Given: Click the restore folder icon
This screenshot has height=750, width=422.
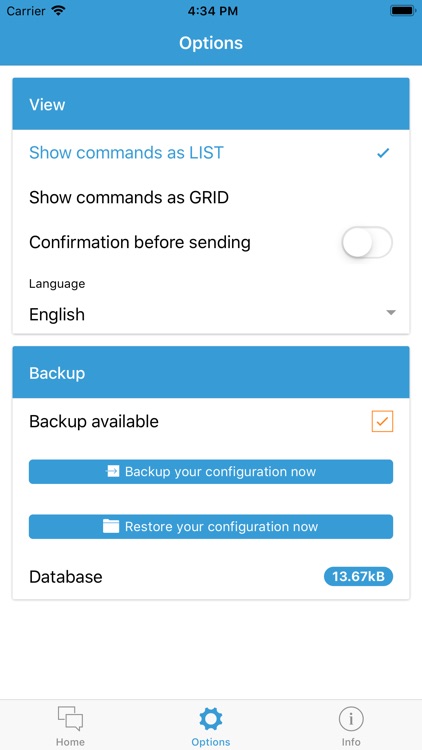Looking at the screenshot, I should point(111,527).
